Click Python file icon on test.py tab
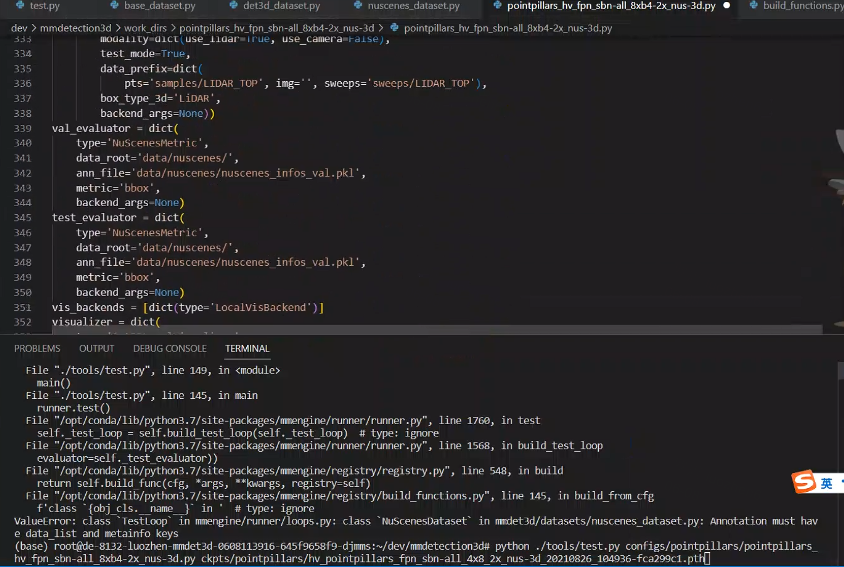The width and height of the screenshot is (844, 567). (x=20, y=5)
